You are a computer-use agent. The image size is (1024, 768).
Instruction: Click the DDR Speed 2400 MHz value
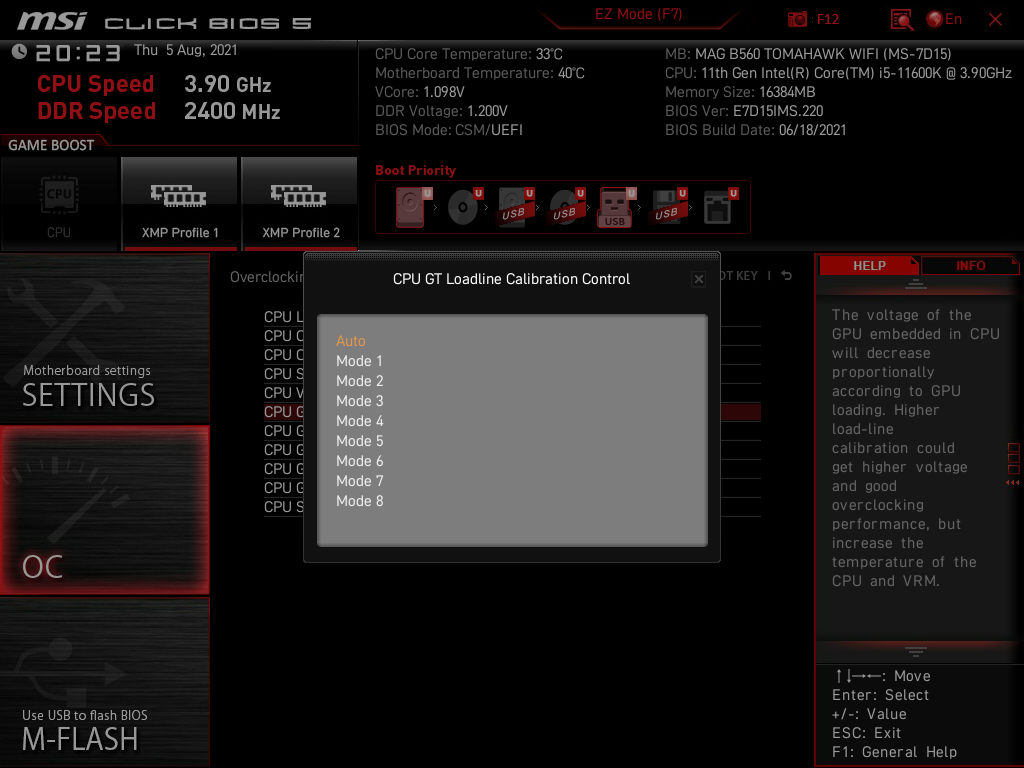coord(232,112)
